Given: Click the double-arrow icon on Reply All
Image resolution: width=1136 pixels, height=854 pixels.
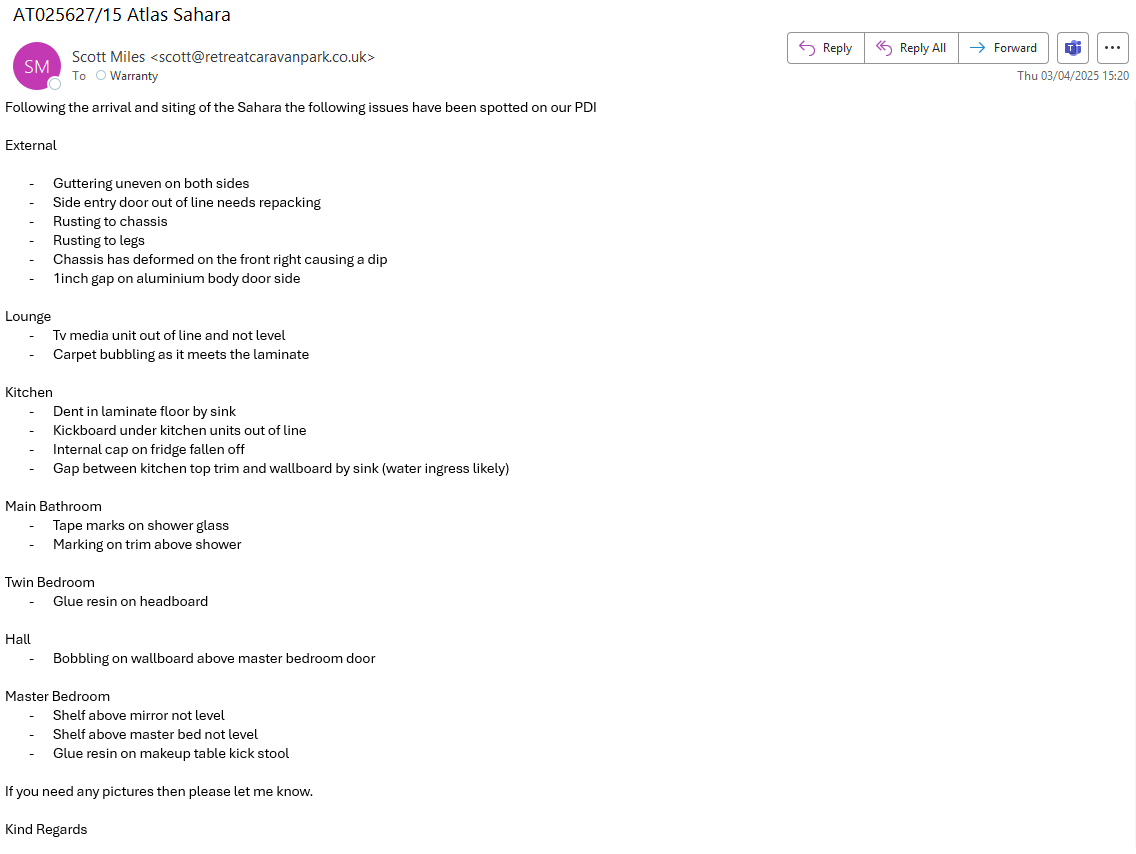Looking at the screenshot, I should tap(883, 48).
